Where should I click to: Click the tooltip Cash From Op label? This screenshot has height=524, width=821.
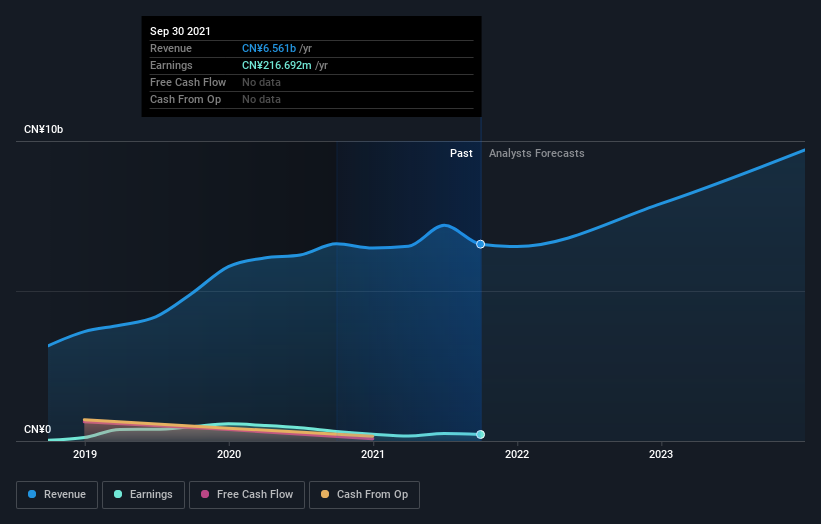click(x=185, y=99)
